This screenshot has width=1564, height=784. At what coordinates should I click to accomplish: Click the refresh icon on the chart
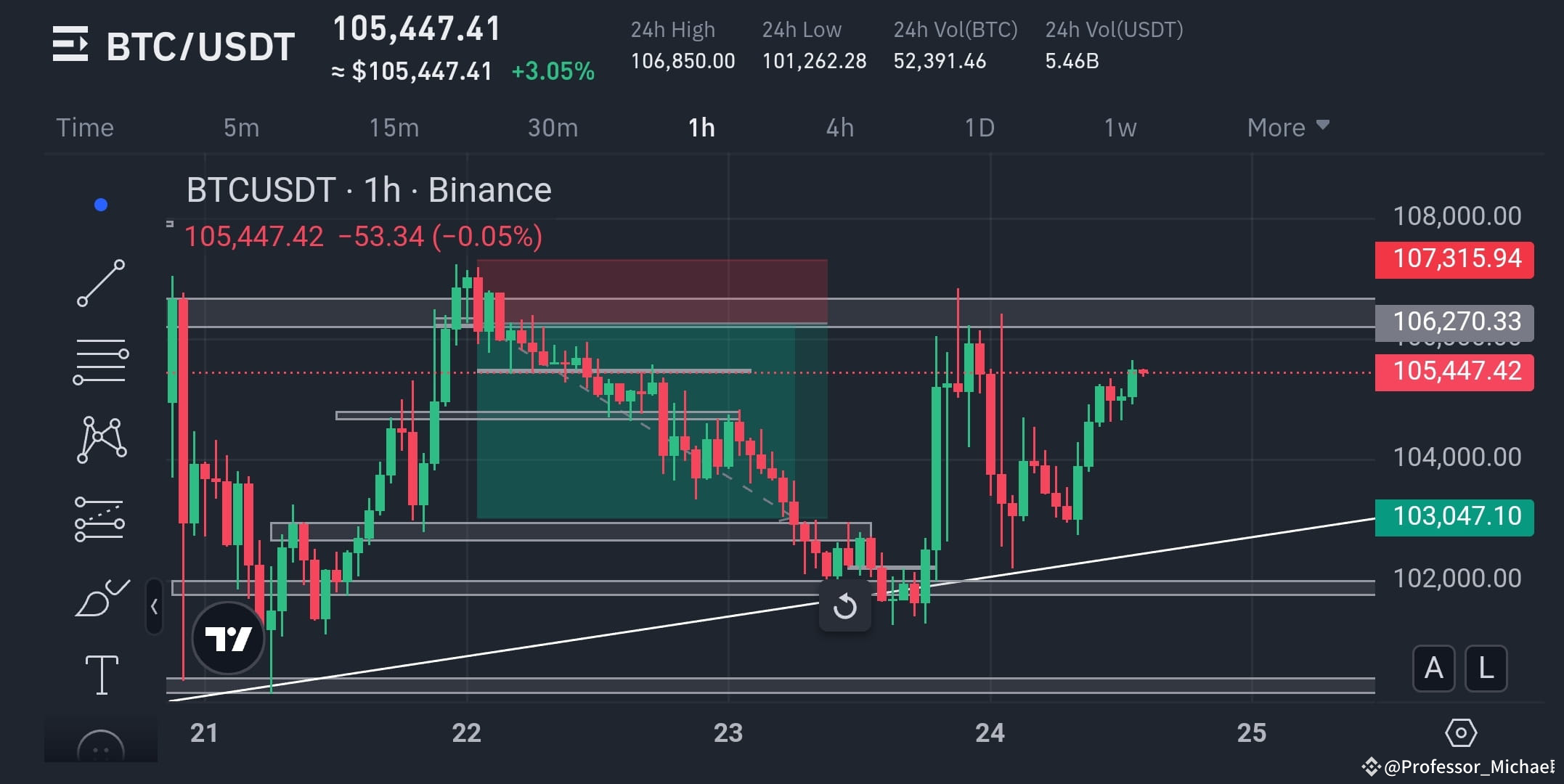pos(844,607)
